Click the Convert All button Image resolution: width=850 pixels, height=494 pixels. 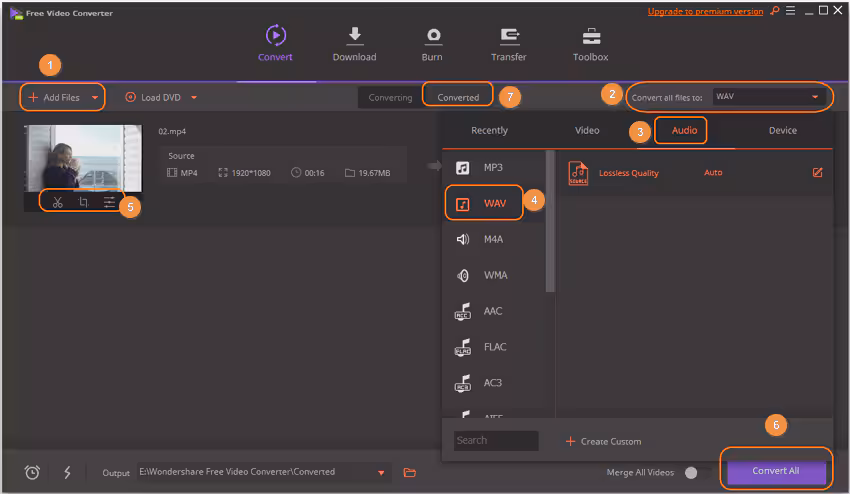[x=776, y=471]
